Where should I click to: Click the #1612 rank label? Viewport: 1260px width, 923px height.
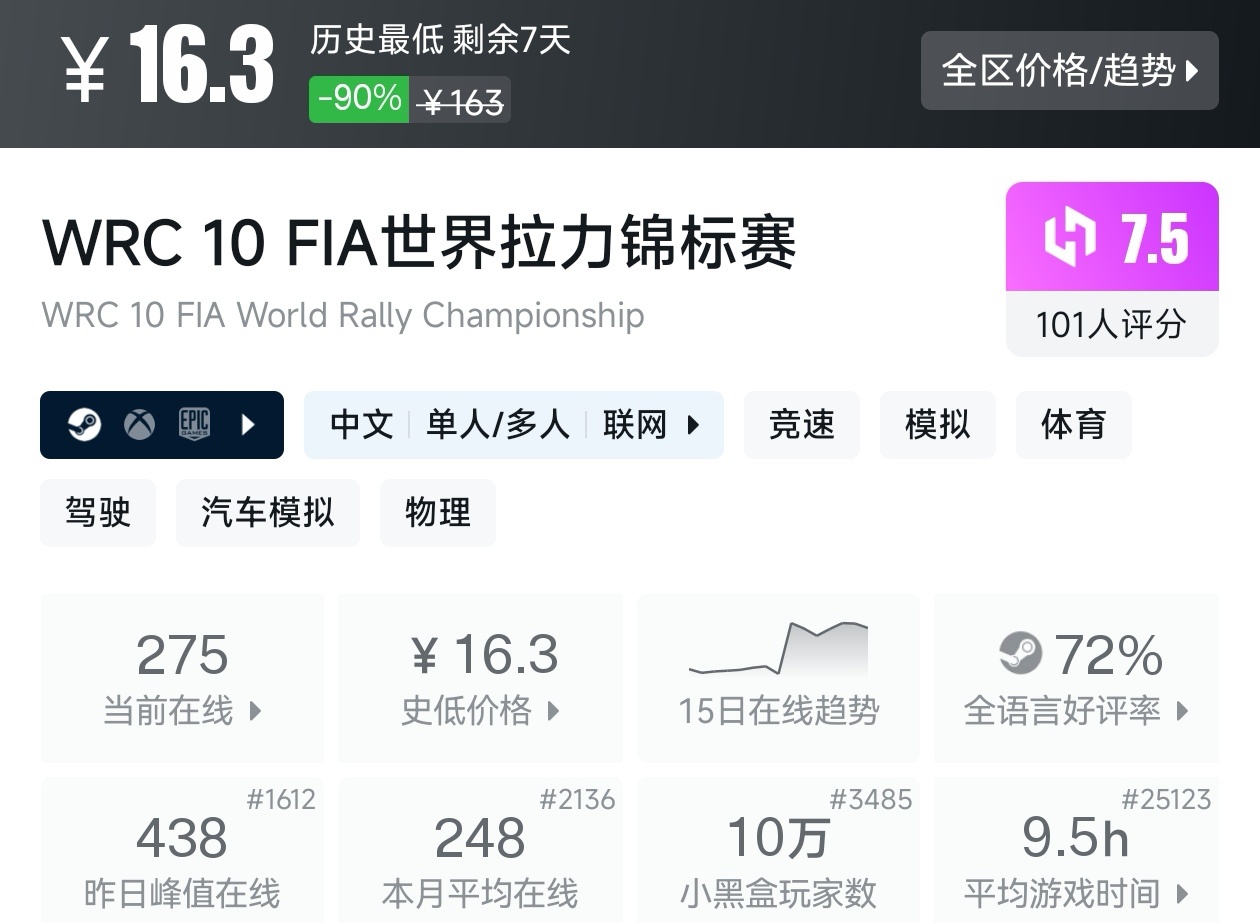click(x=281, y=800)
